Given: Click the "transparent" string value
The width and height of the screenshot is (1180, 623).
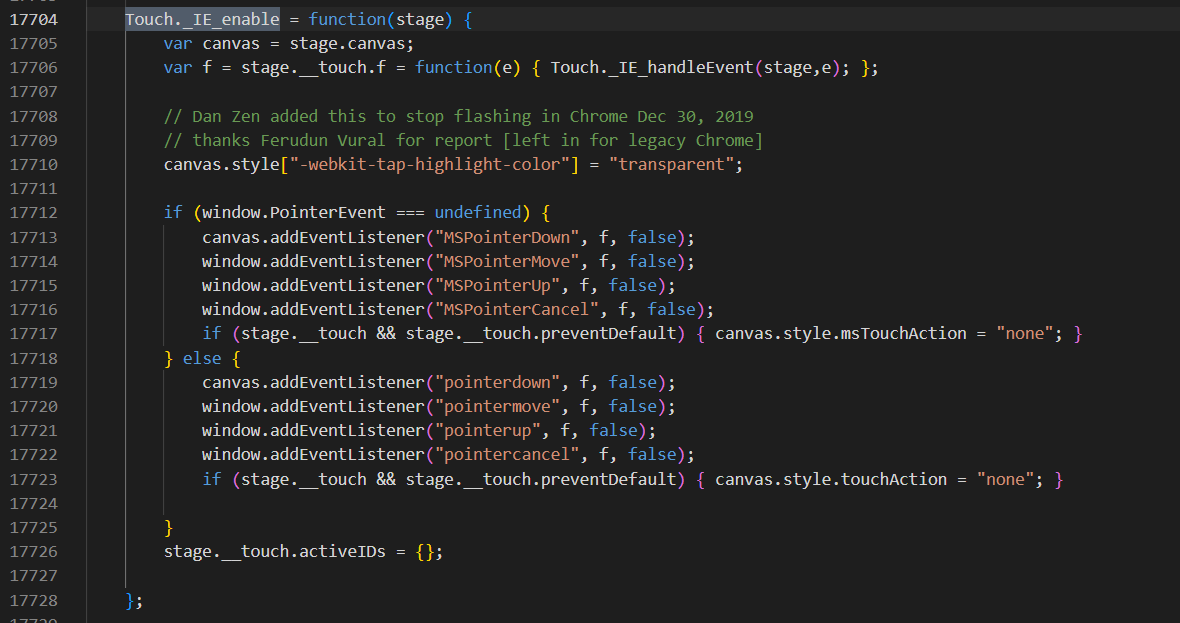Looking at the screenshot, I should [674, 164].
